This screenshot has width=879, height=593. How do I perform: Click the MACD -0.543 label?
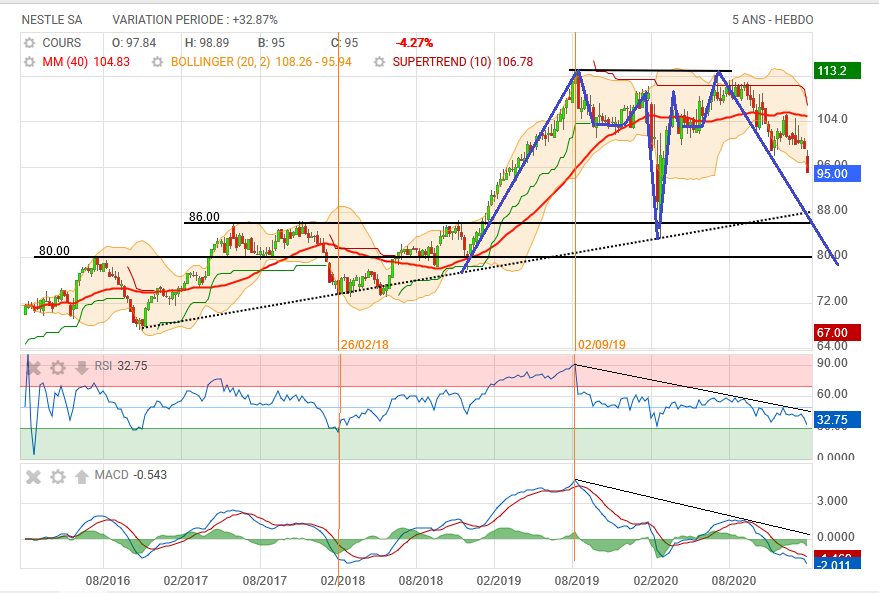click(x=131, y=475)
